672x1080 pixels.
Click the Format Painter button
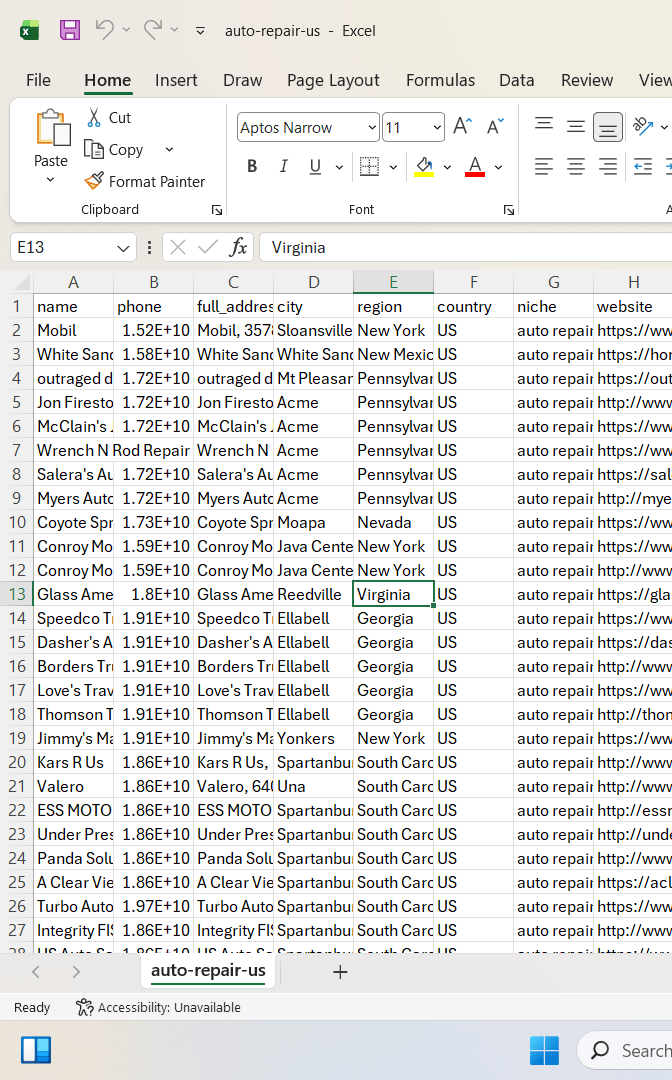[x=145, y=181]
